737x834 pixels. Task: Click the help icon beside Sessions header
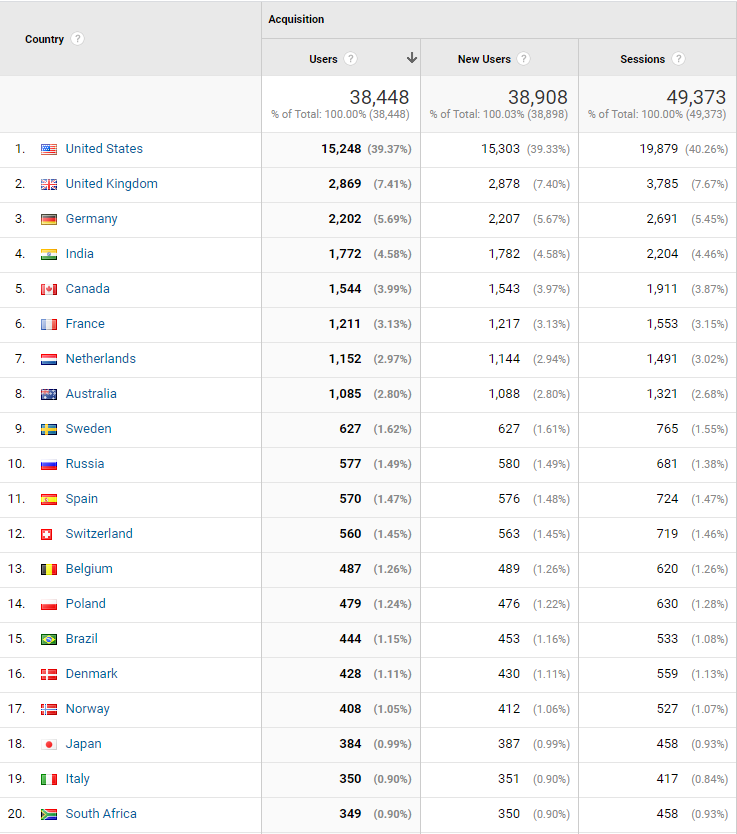679,59
